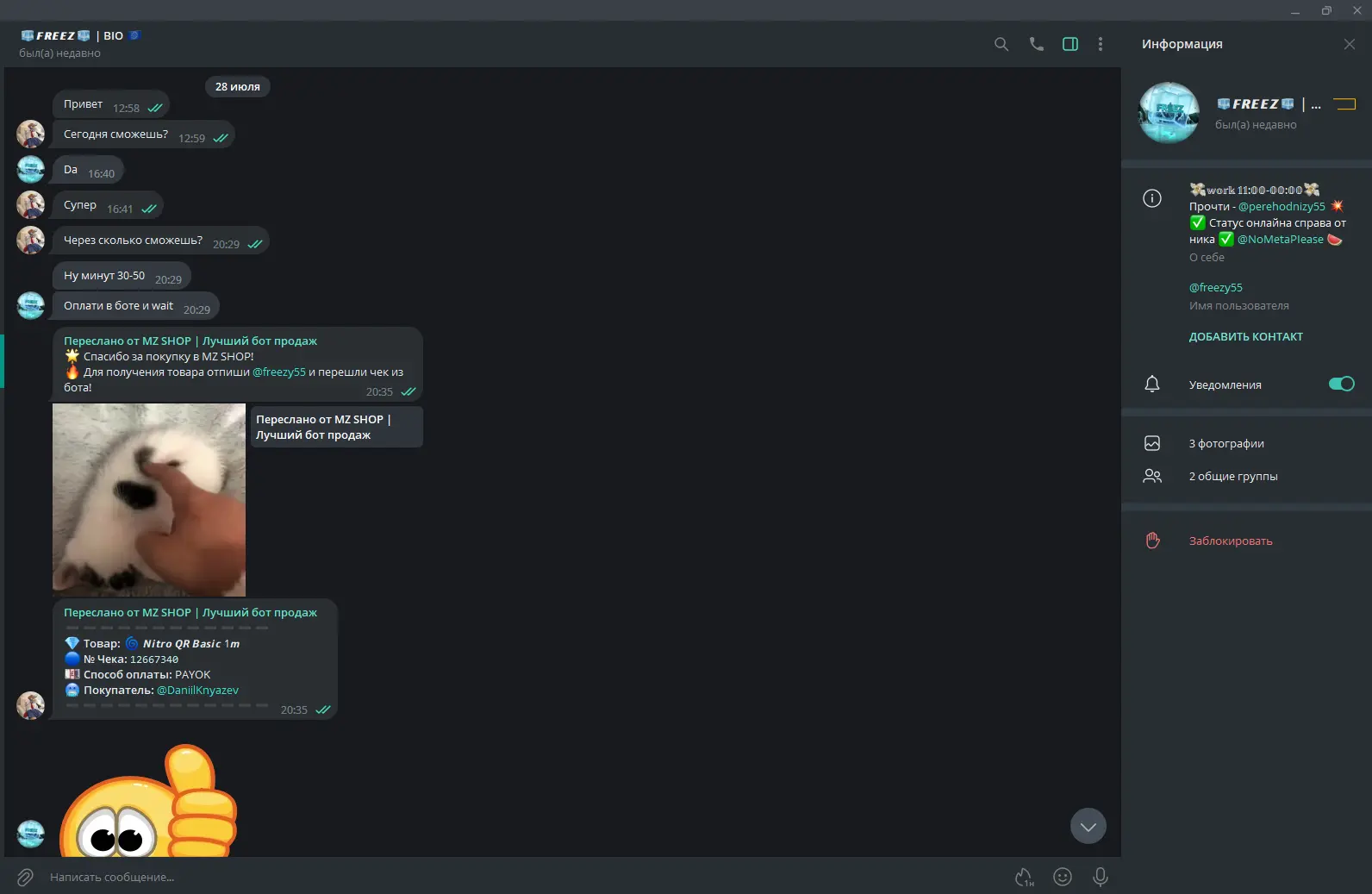Click FREEZ | BIO chat title header

point(80,35)
